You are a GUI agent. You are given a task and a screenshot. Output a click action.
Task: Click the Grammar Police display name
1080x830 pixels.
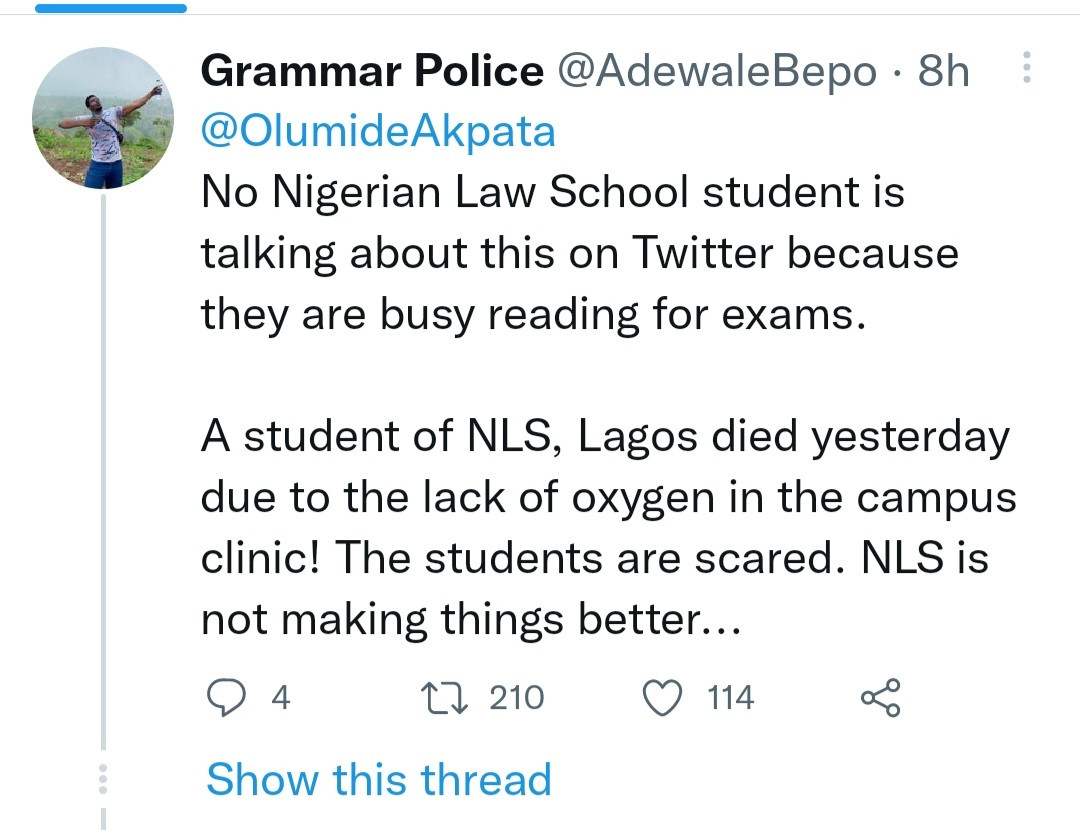(371, 71)
